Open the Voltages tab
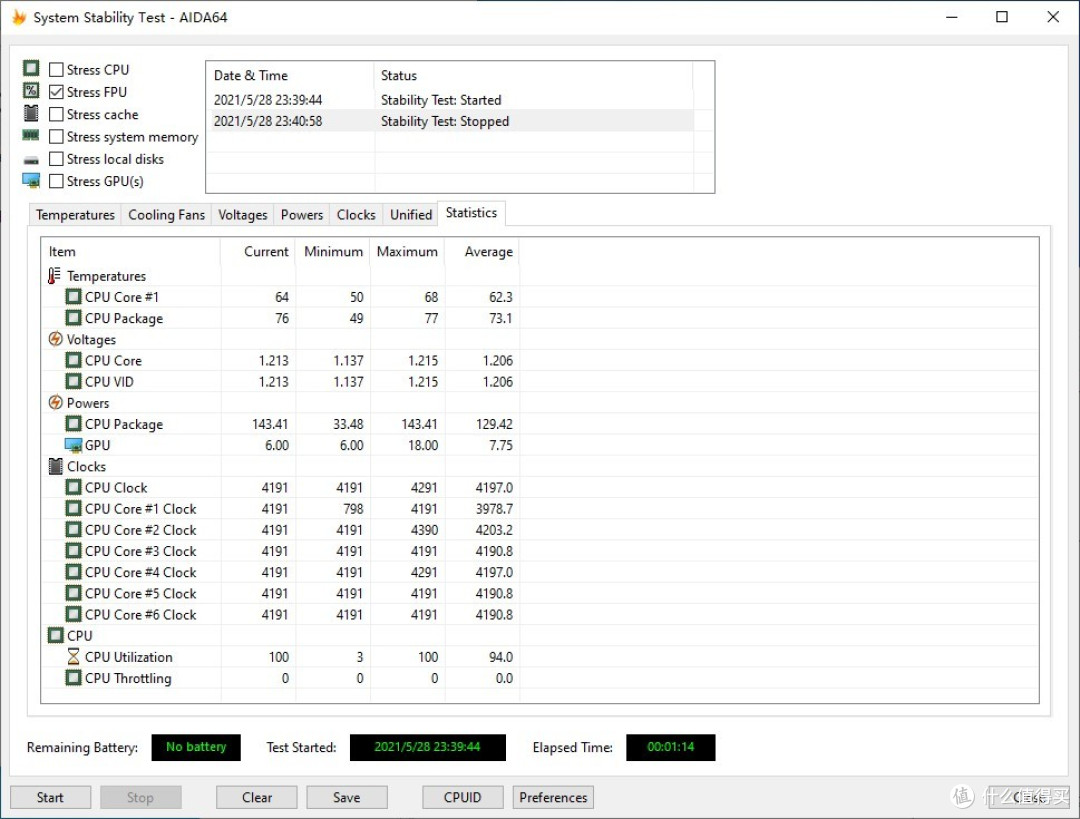Viewport: 1080px width, 819px height. [x=242, y=215]
